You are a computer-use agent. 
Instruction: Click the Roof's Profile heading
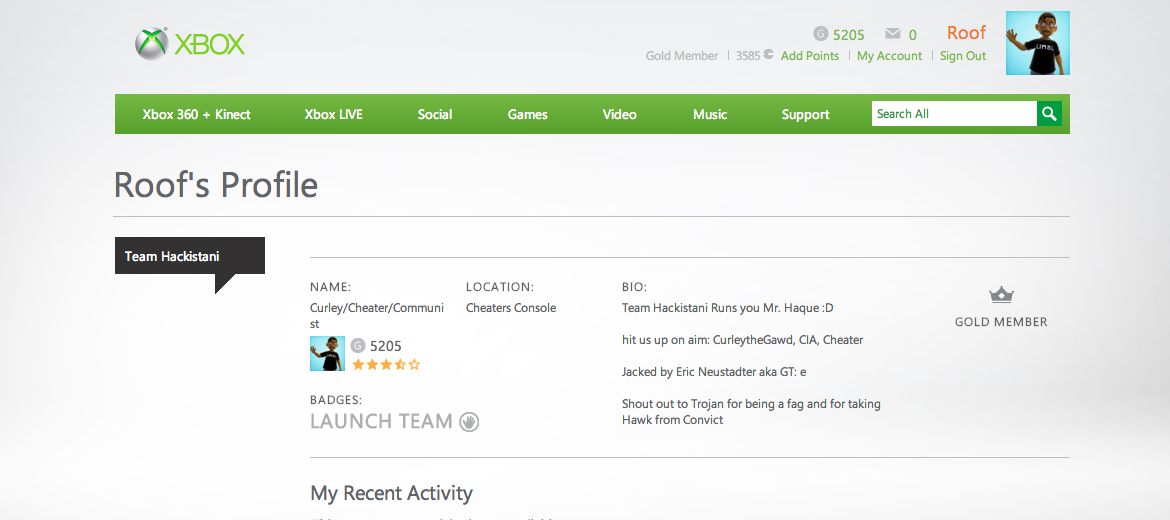click(x=216, y=184)
